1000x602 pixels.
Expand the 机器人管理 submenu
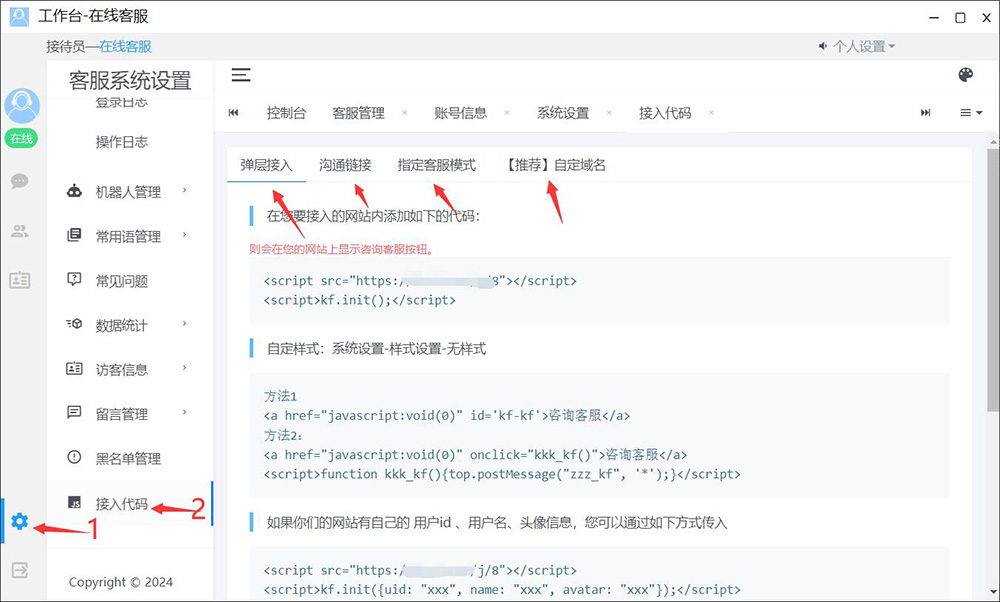click(127, 191)
